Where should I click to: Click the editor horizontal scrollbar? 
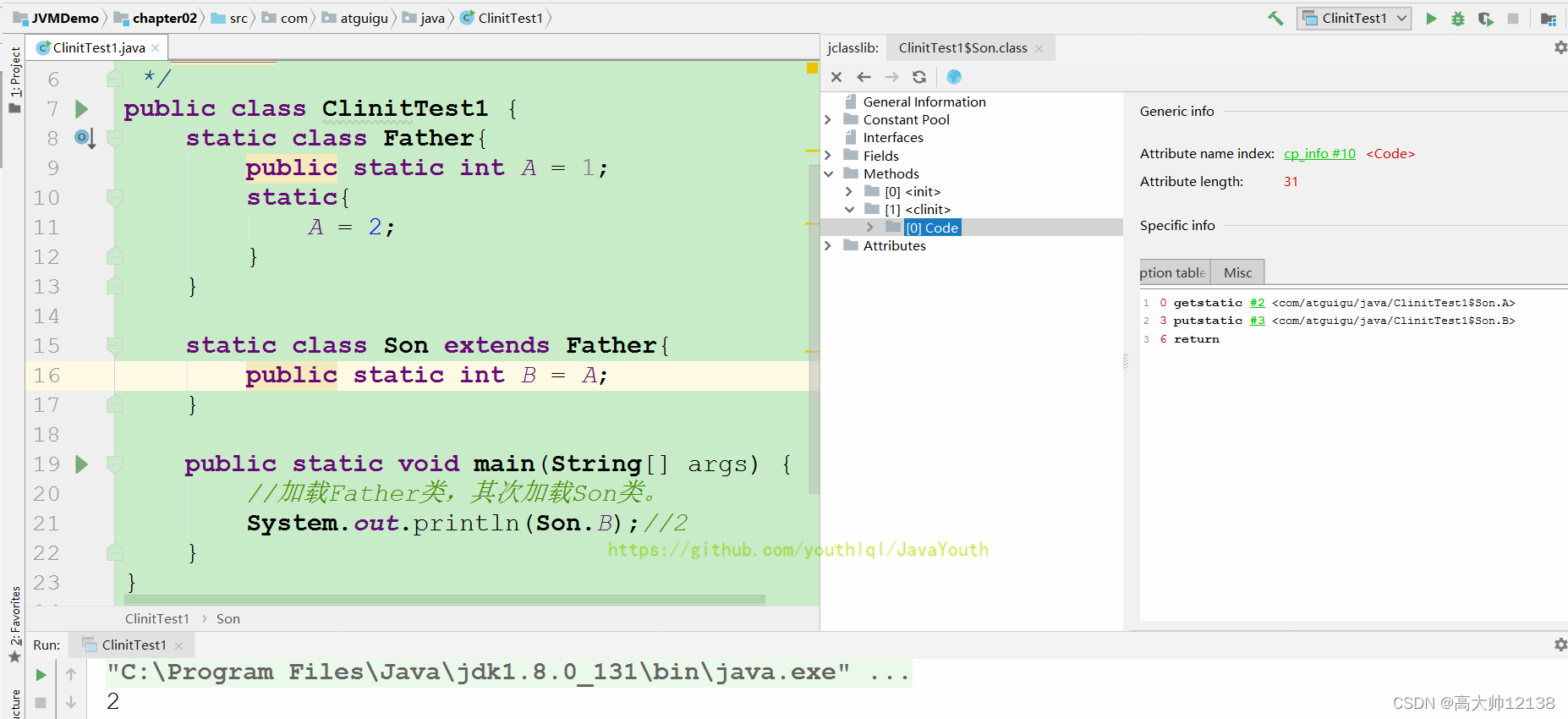(x=444, y=600)
